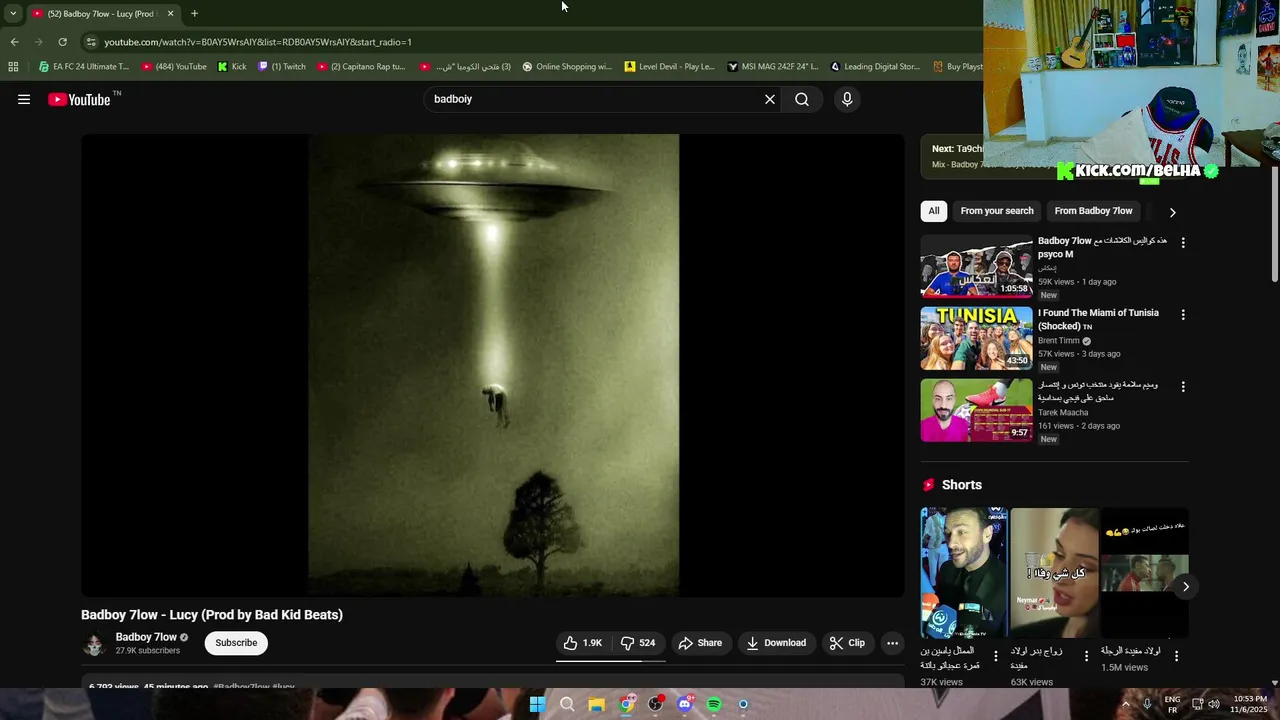Viewport: 1280px width, 720px height.
Task: Open second Short with 63K views
Action: [1053, 572]
